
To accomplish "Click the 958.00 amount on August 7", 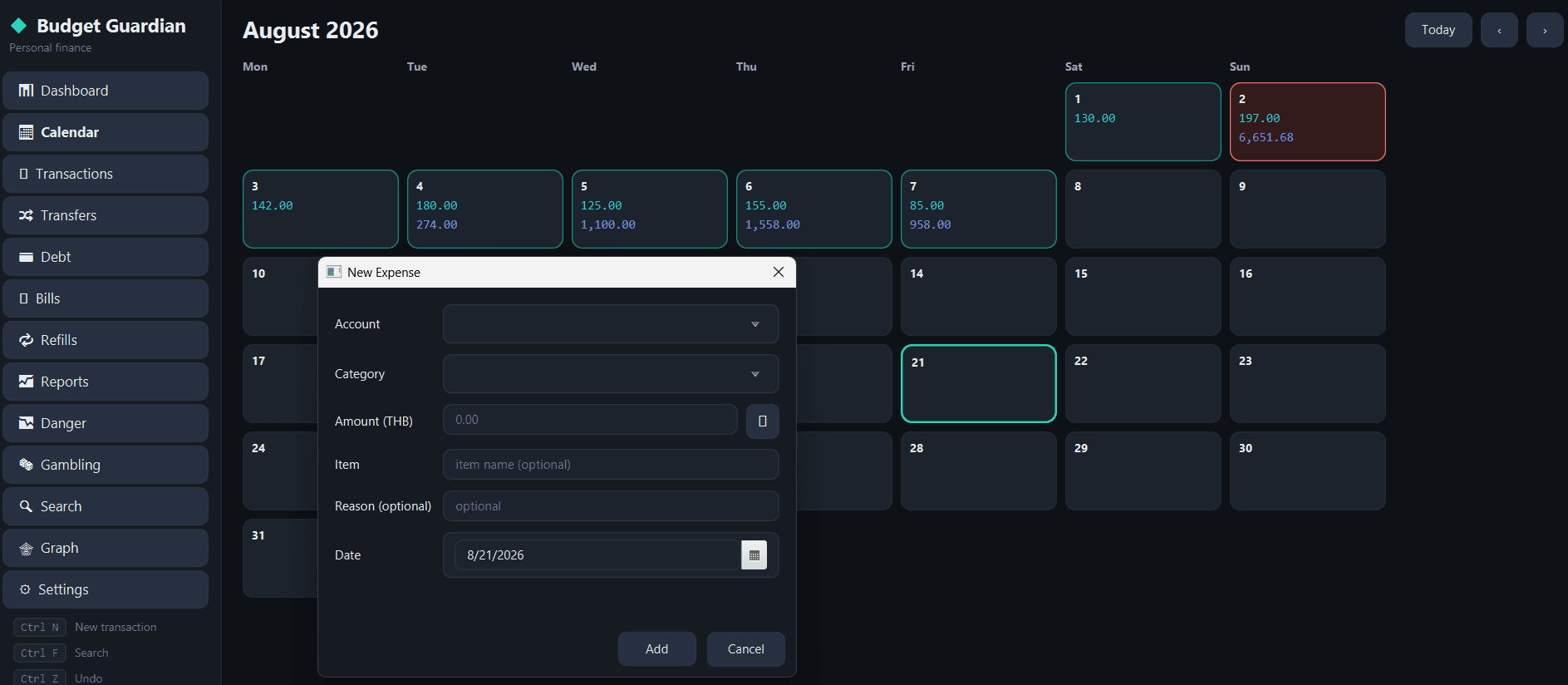I will pos(930,225).
